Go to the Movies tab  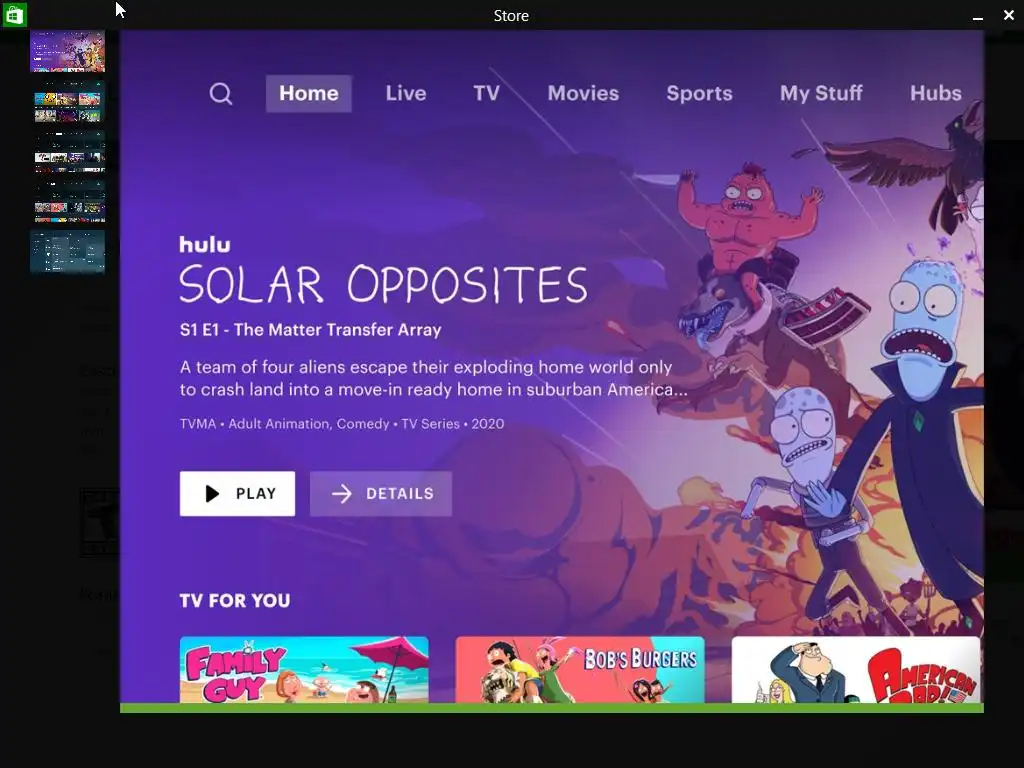pos(583,93)
